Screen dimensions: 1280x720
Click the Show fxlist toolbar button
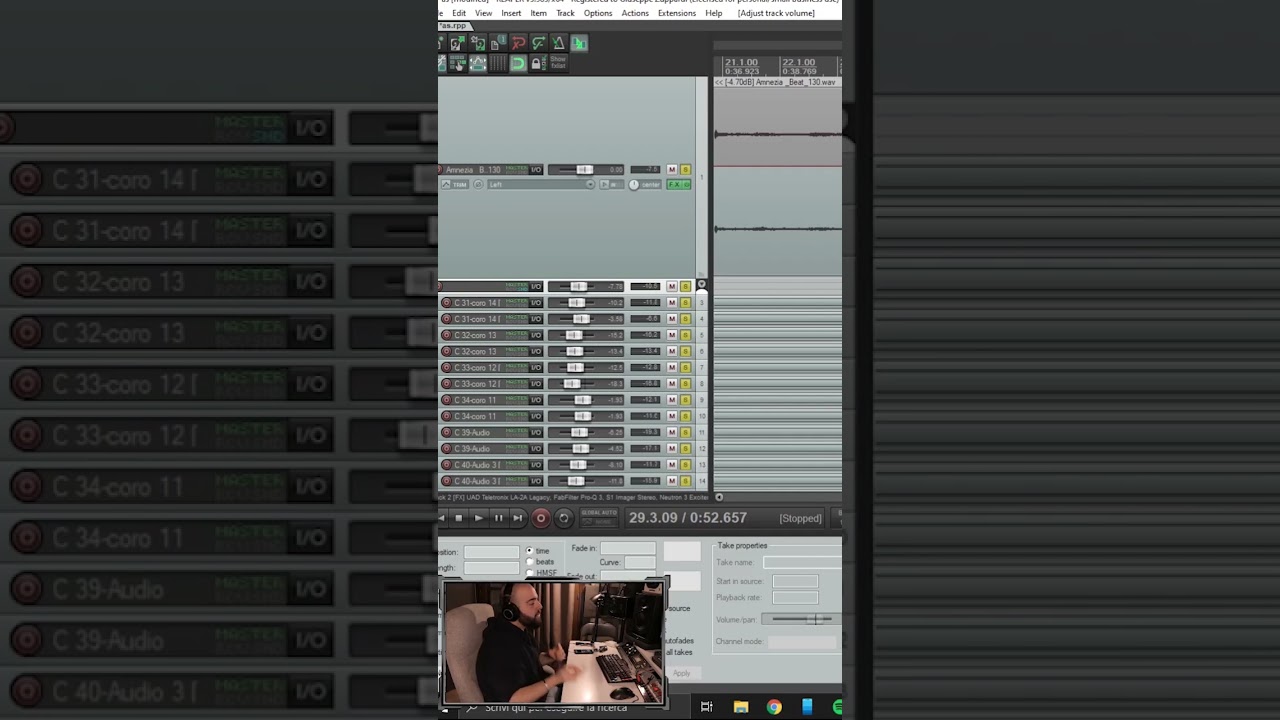click(x=558, y=63)
